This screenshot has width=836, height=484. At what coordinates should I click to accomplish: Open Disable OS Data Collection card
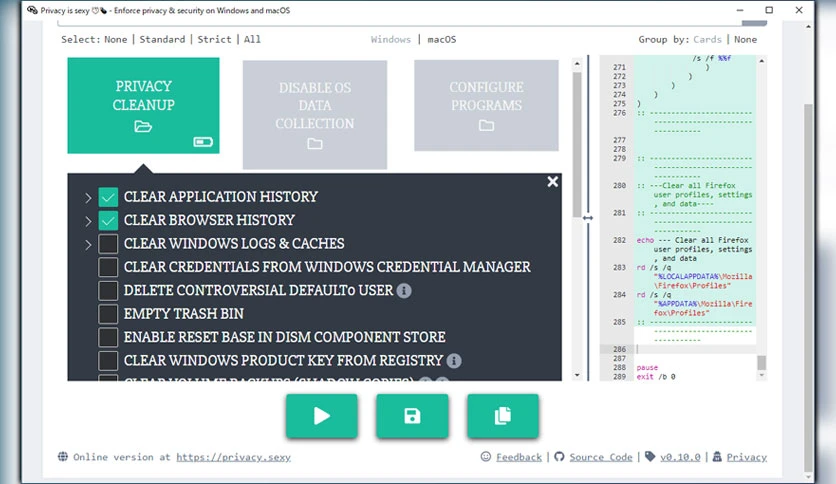pos(315,115)
